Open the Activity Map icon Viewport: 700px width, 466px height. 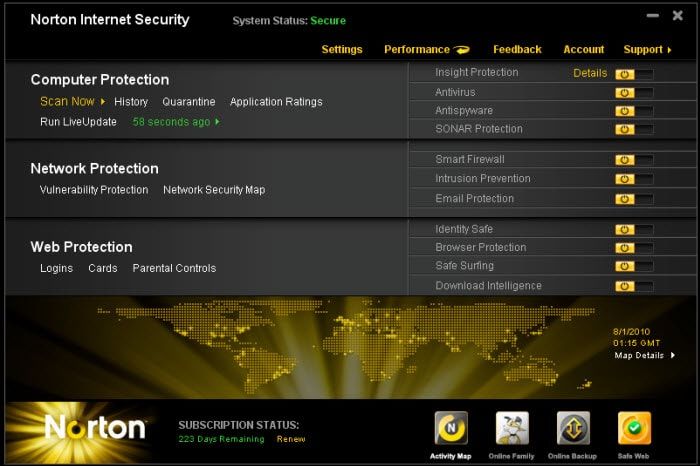pyautogui.click(x=451, y=428)
